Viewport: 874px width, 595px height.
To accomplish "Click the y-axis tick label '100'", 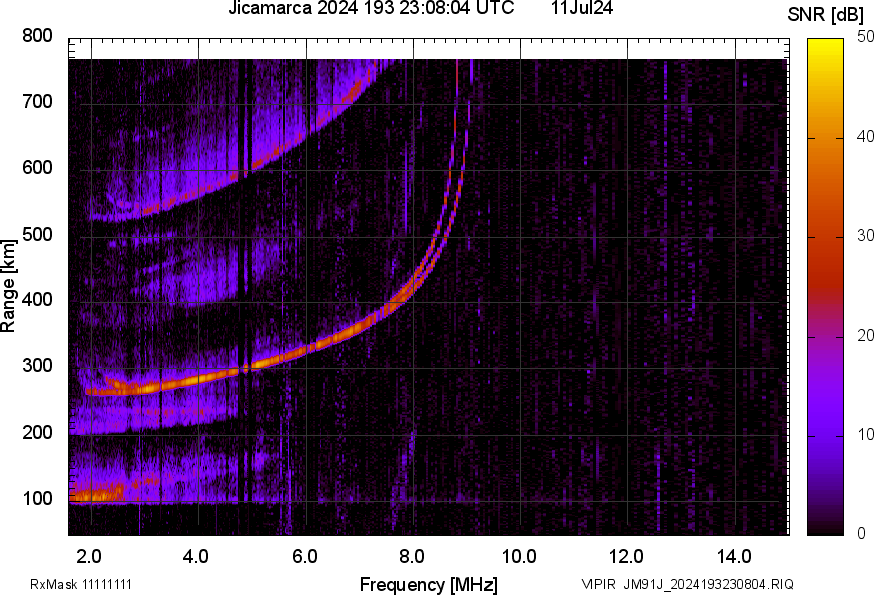I will pos(37,498).
